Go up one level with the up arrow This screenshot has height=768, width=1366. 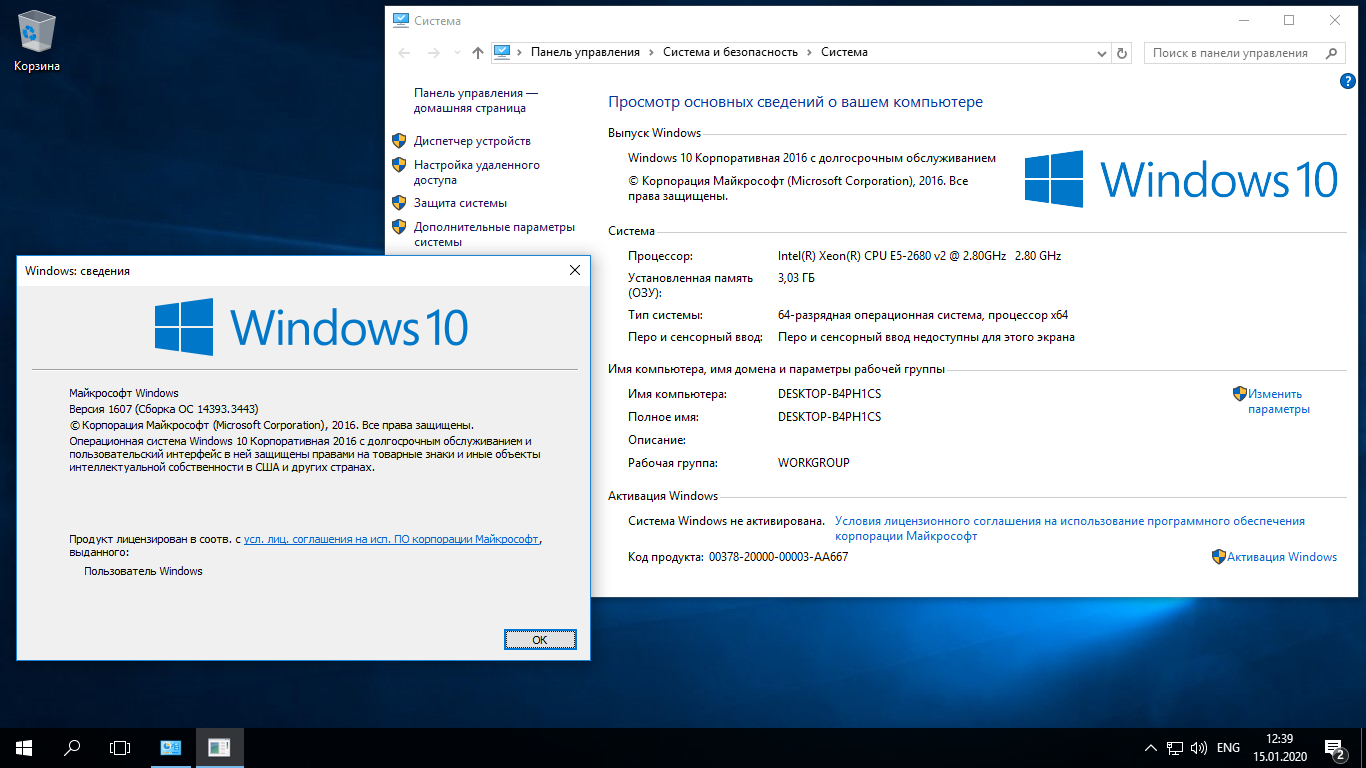coord(478,53)
